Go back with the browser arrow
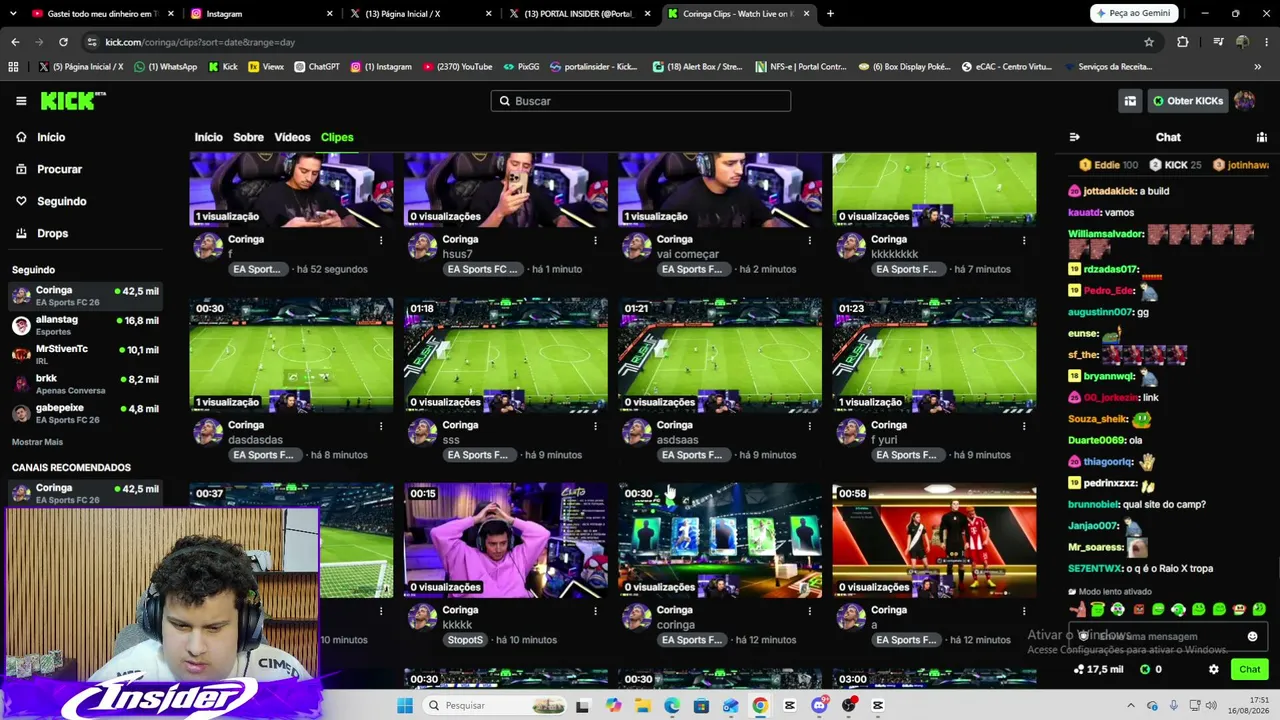 15,42
